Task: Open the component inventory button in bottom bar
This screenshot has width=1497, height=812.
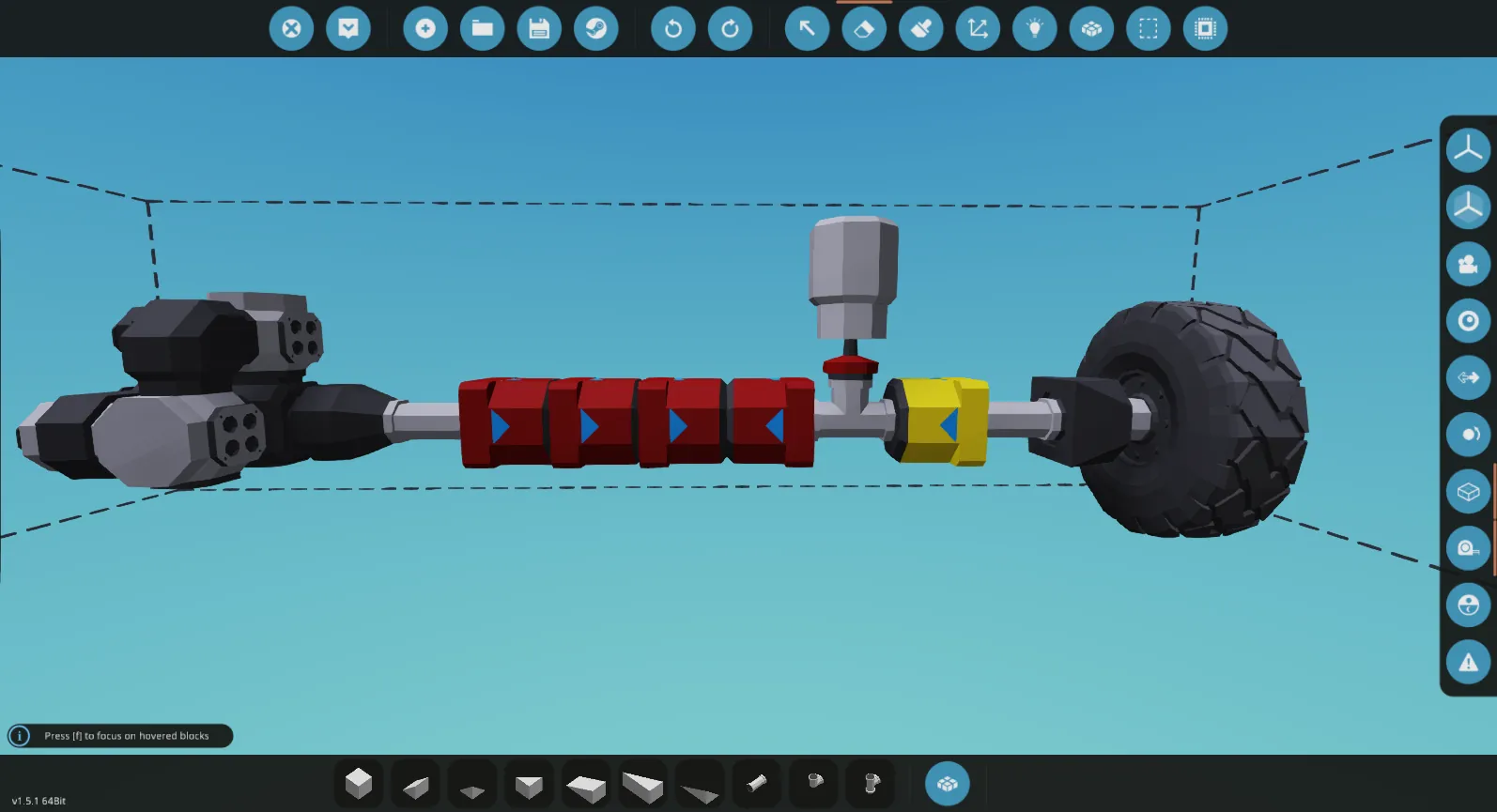Action: (947, 784)
